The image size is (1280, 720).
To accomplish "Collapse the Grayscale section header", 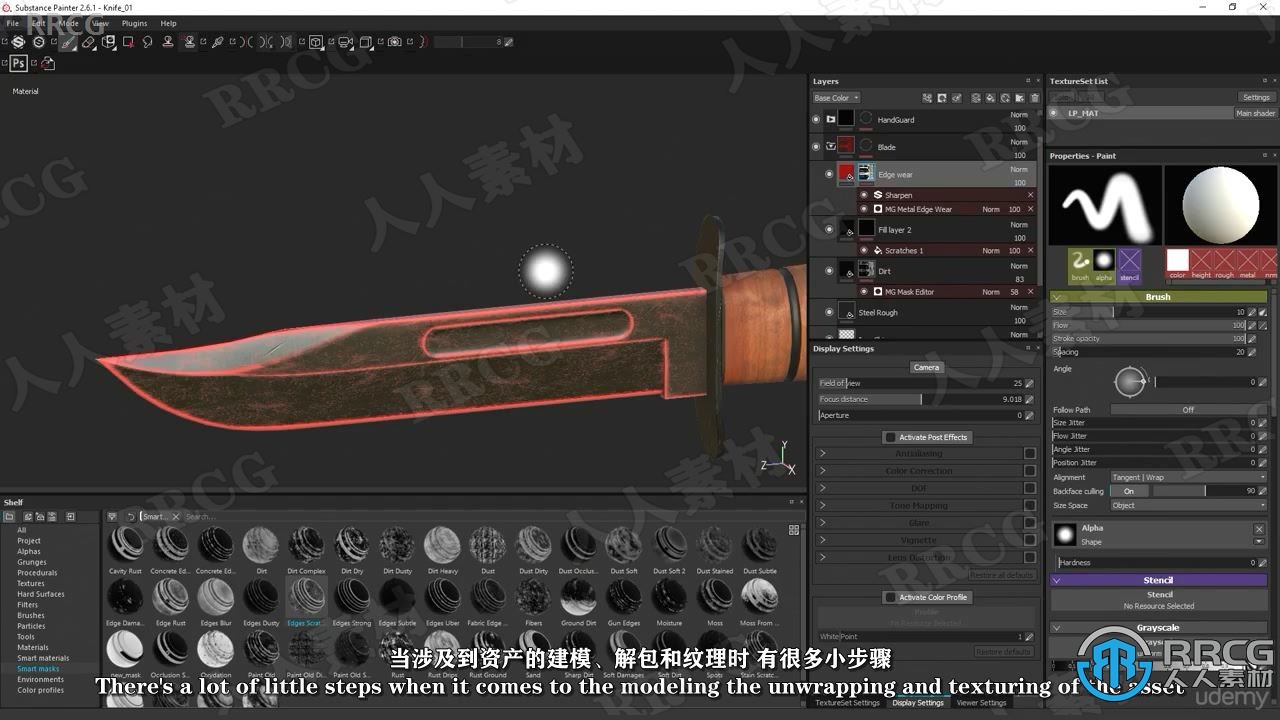I will click(1158, 628).
